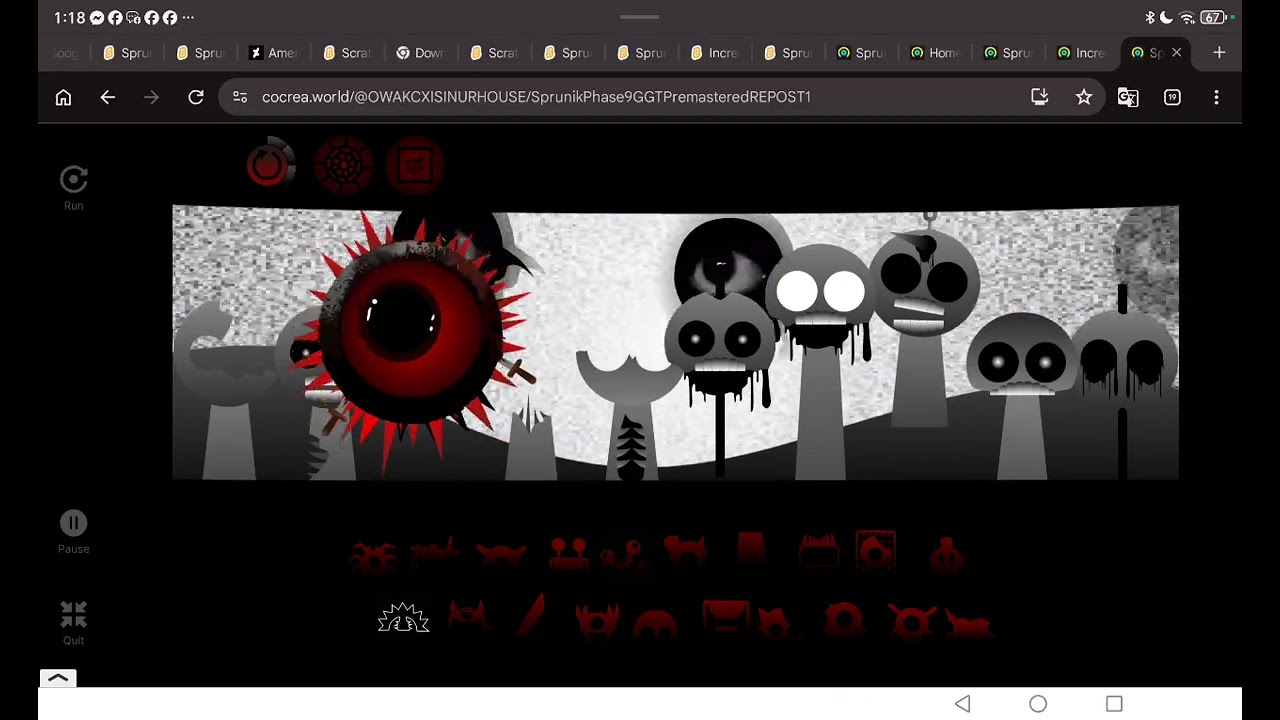Select the dome-shaped character icon
Image resolution: width=1280 pixels, height=720 pixels.
655,624
